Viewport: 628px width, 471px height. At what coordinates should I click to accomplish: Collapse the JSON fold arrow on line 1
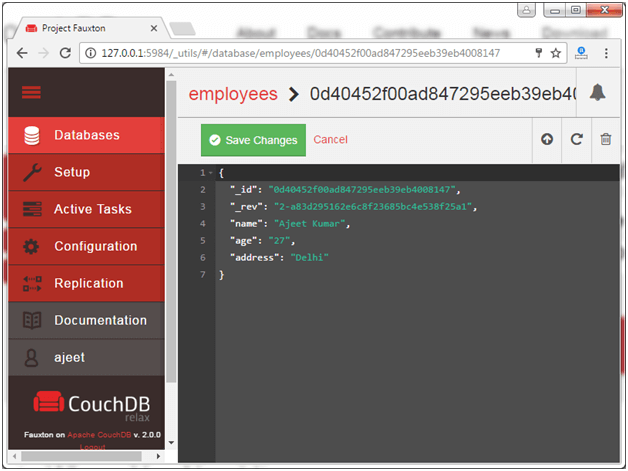[210, 173]
